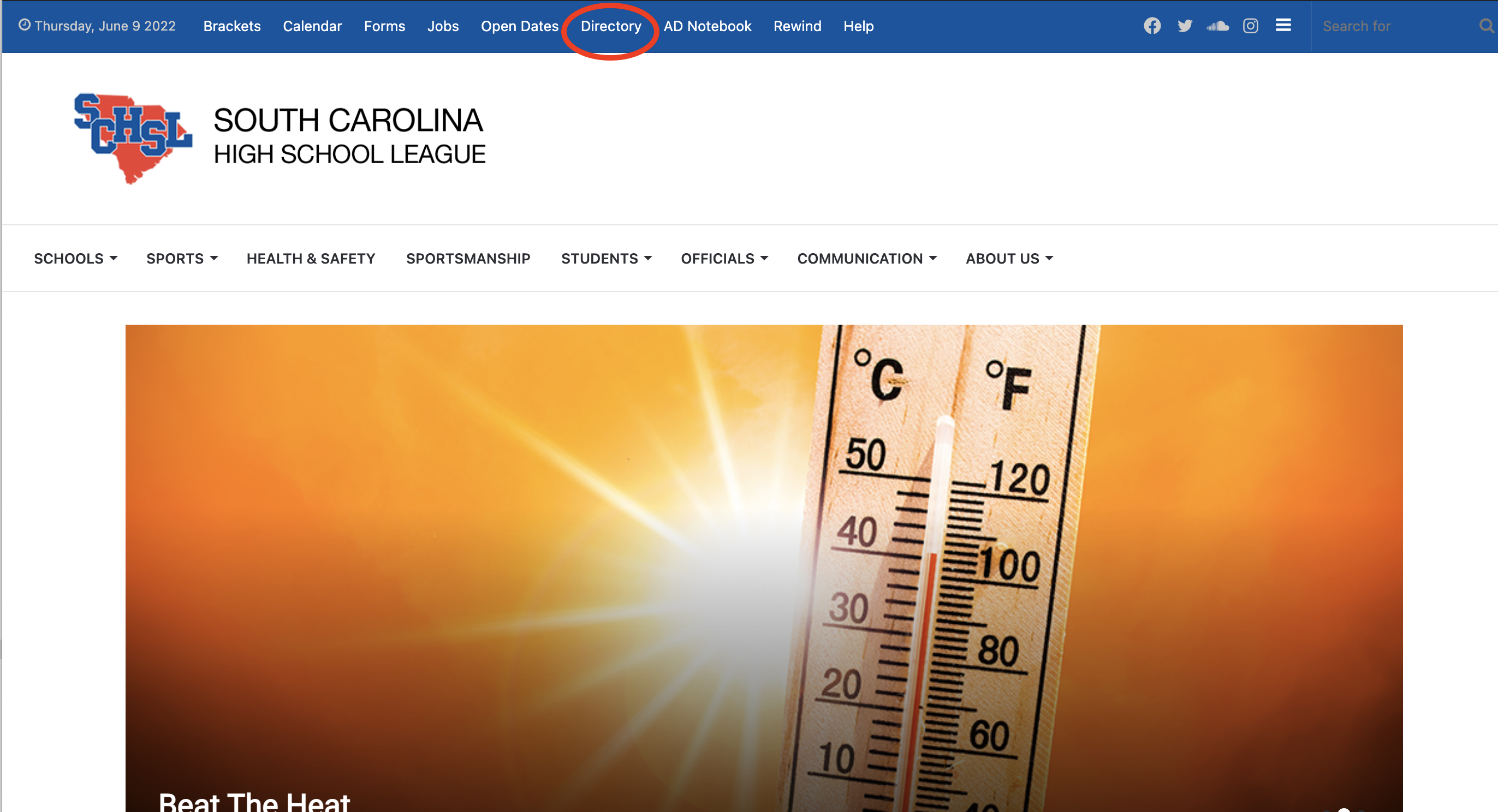Expand the Sports dropdown menu

click(182, 259)
